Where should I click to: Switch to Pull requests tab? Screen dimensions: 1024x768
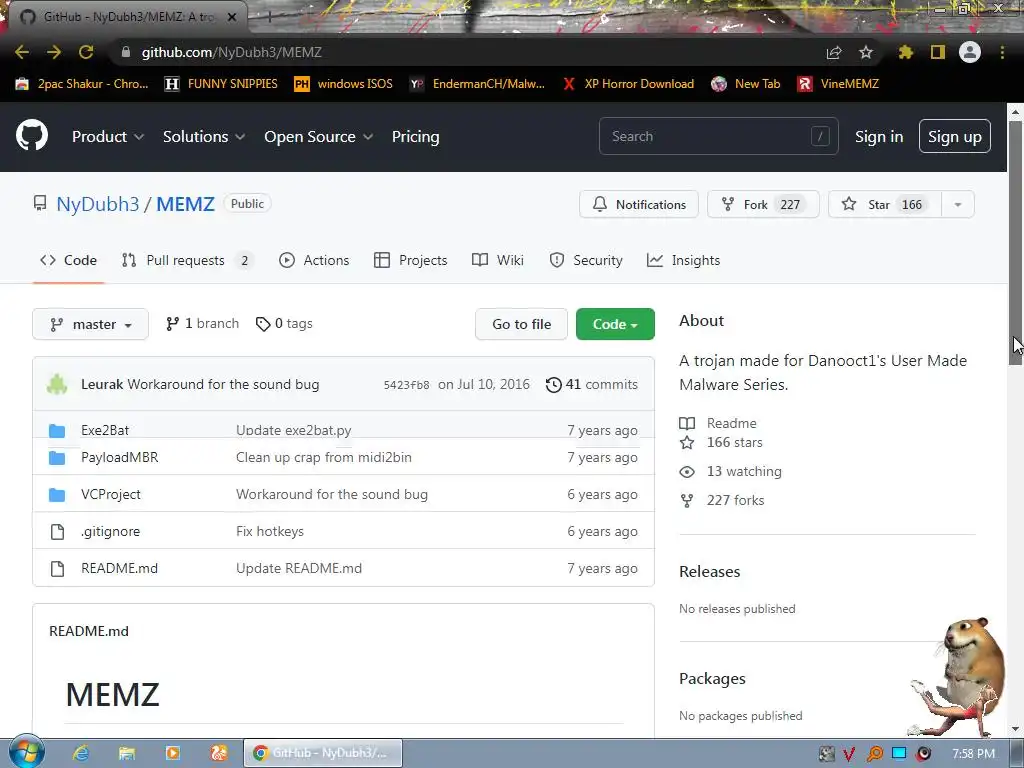tap(187, 260)
